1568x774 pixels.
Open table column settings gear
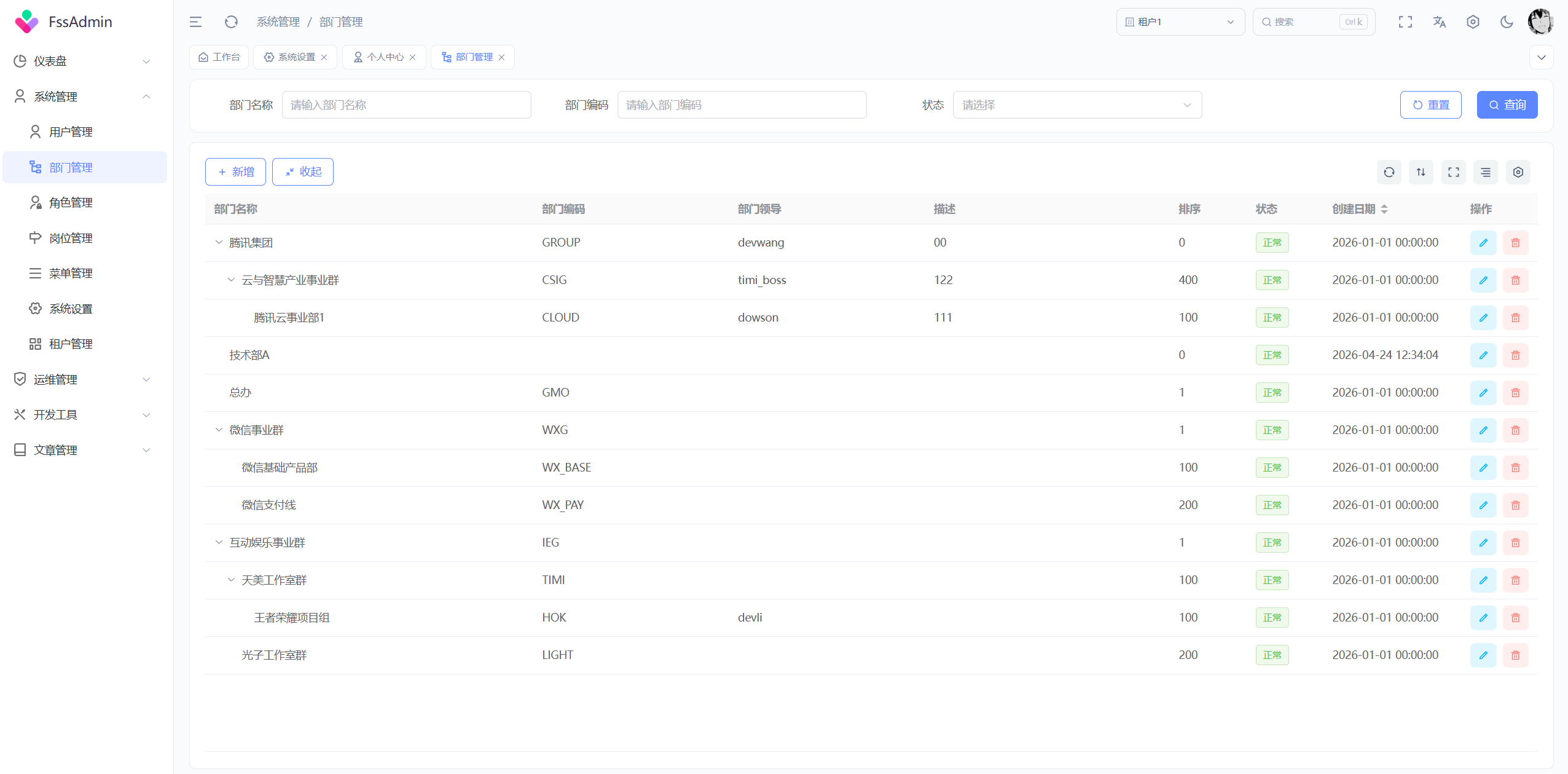pos(1518,172)
